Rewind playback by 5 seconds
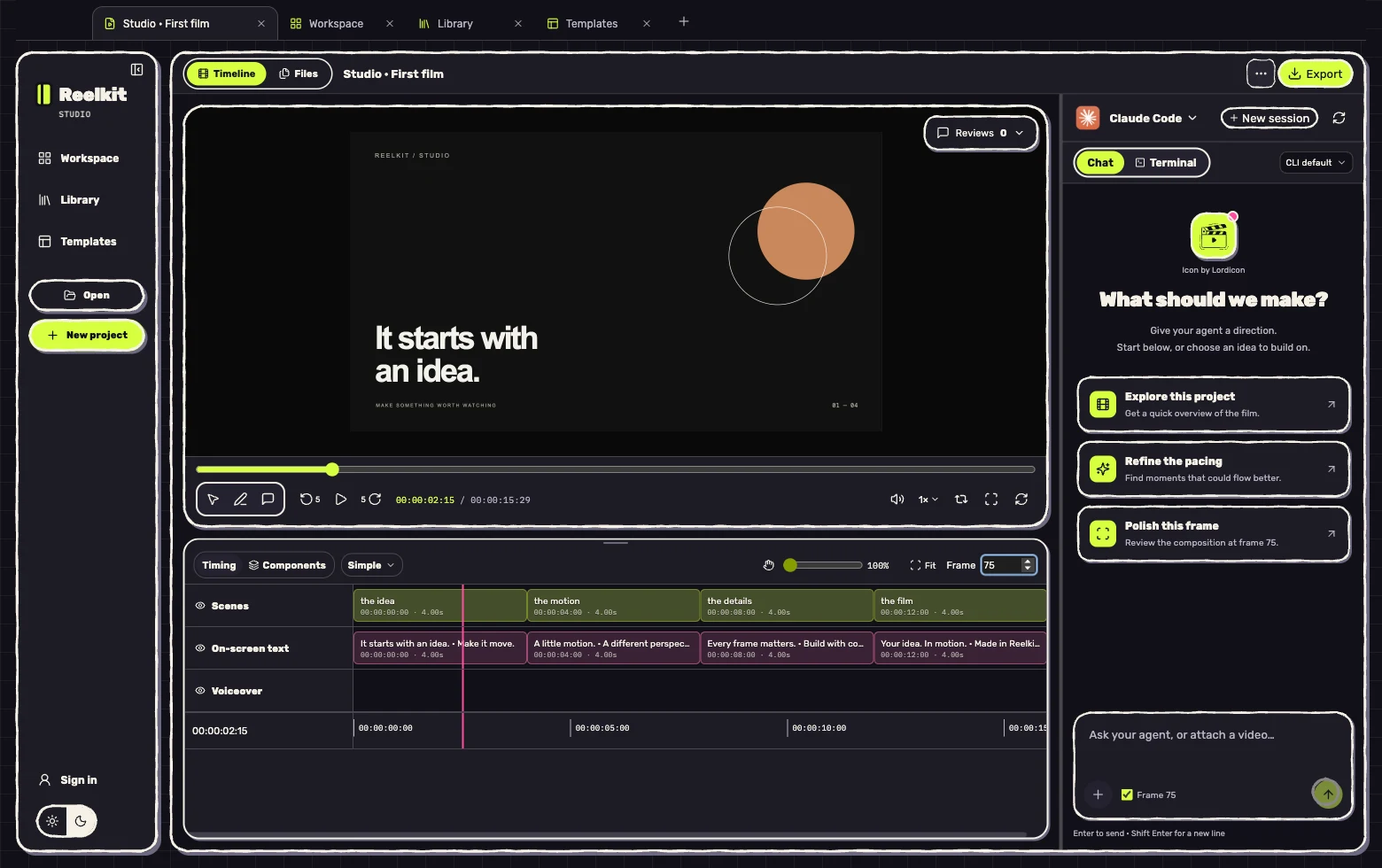The height and width of the screenshot is (868, 1382). click(x=310, y=500)
